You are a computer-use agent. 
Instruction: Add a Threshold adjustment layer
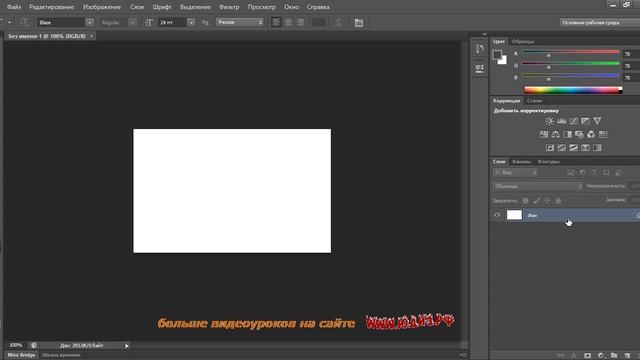pyautogui.click(x=573, y=148)
